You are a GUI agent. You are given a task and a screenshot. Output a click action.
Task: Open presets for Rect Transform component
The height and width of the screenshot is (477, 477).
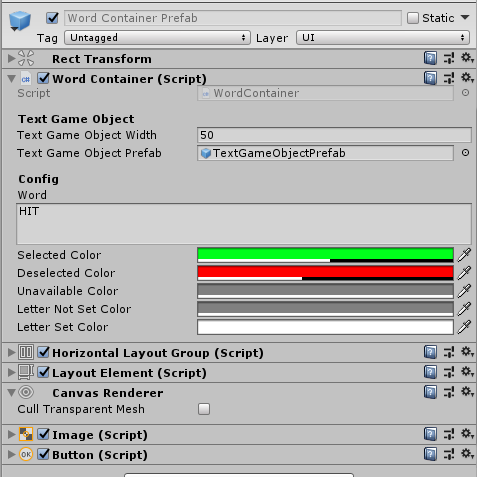[449, 58]
